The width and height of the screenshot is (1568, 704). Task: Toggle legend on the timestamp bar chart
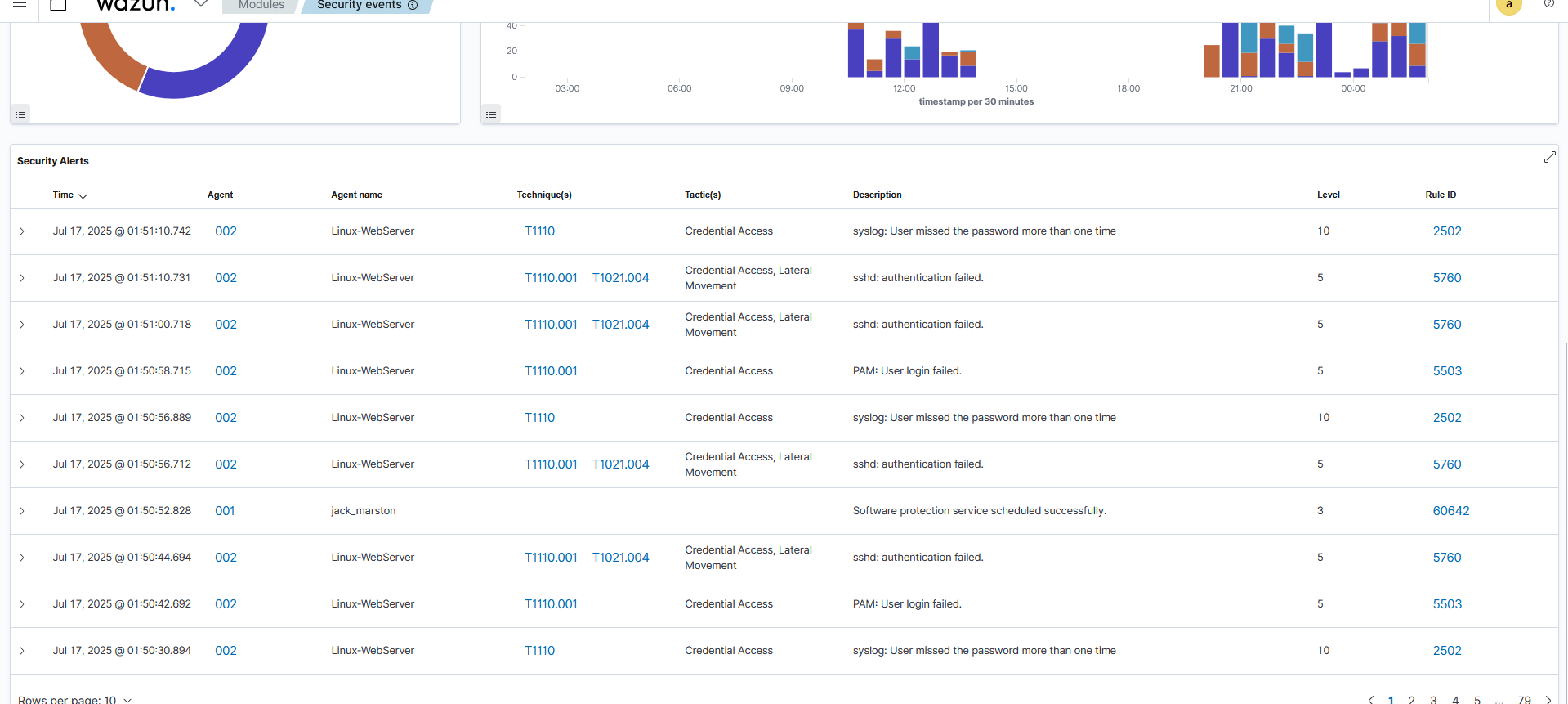pyautogui.click(x=491, y=114)
